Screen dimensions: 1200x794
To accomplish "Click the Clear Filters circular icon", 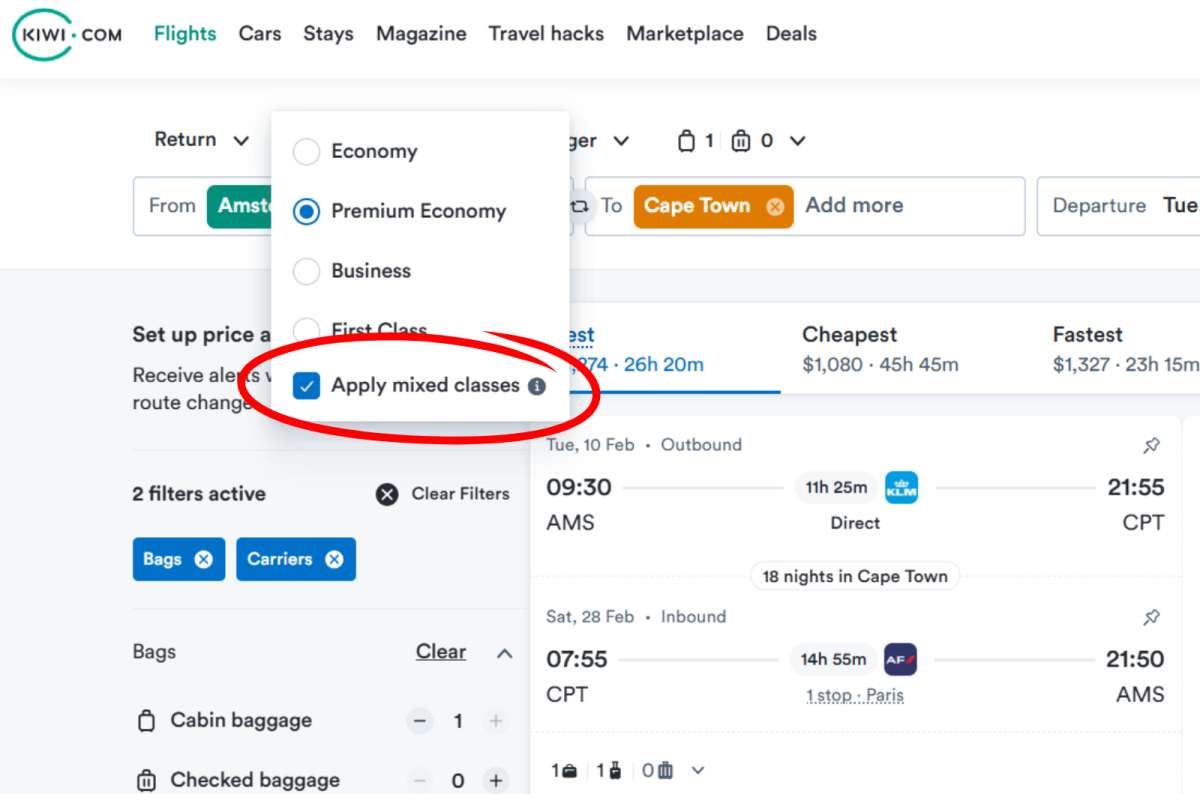I will click(389, 493).
